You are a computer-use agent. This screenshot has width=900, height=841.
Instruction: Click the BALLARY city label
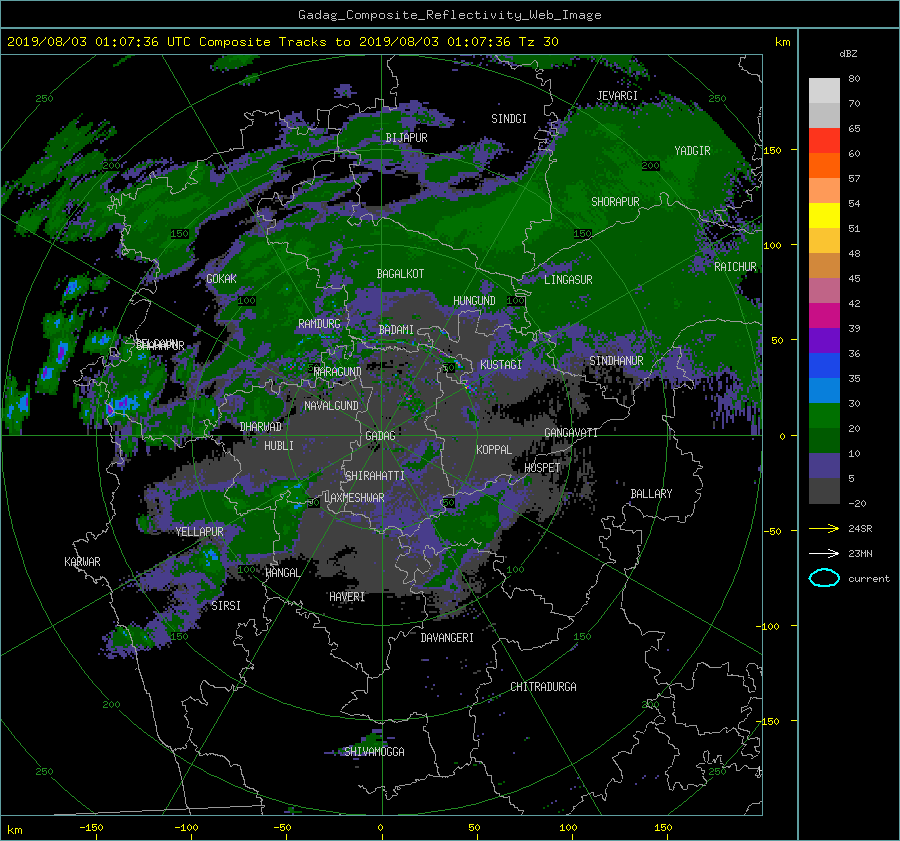pos(651,494)
